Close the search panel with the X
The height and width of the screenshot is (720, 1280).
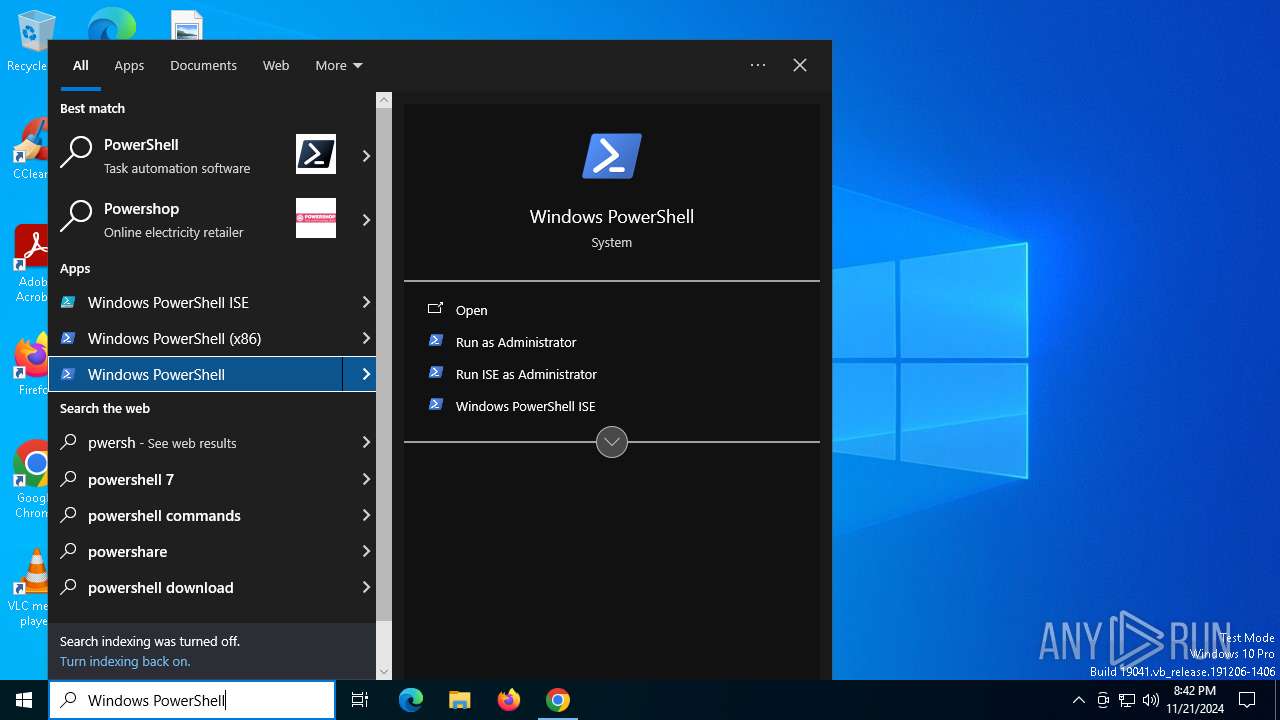click(x=800, y=65)
